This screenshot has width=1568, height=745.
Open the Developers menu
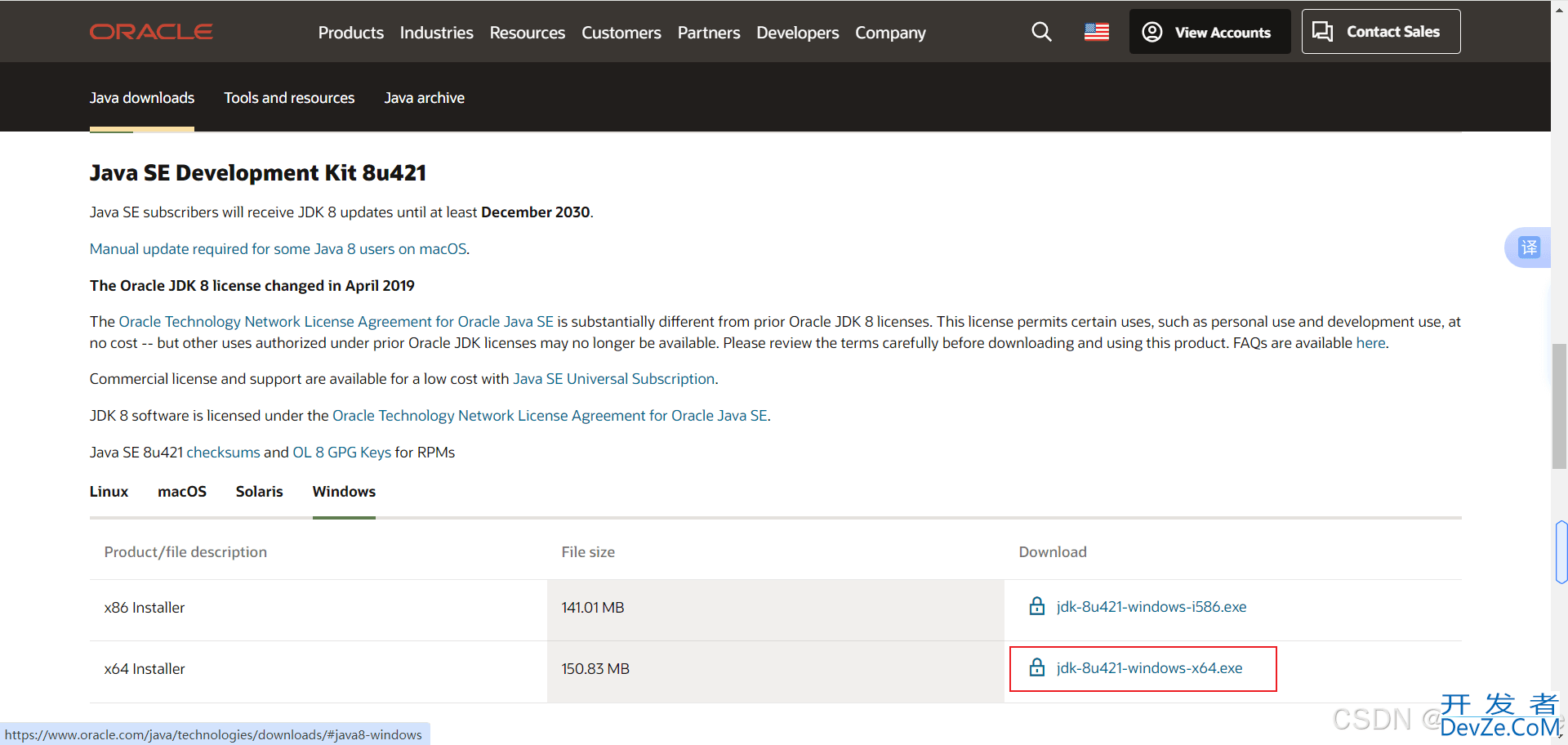tap(798, 33)
